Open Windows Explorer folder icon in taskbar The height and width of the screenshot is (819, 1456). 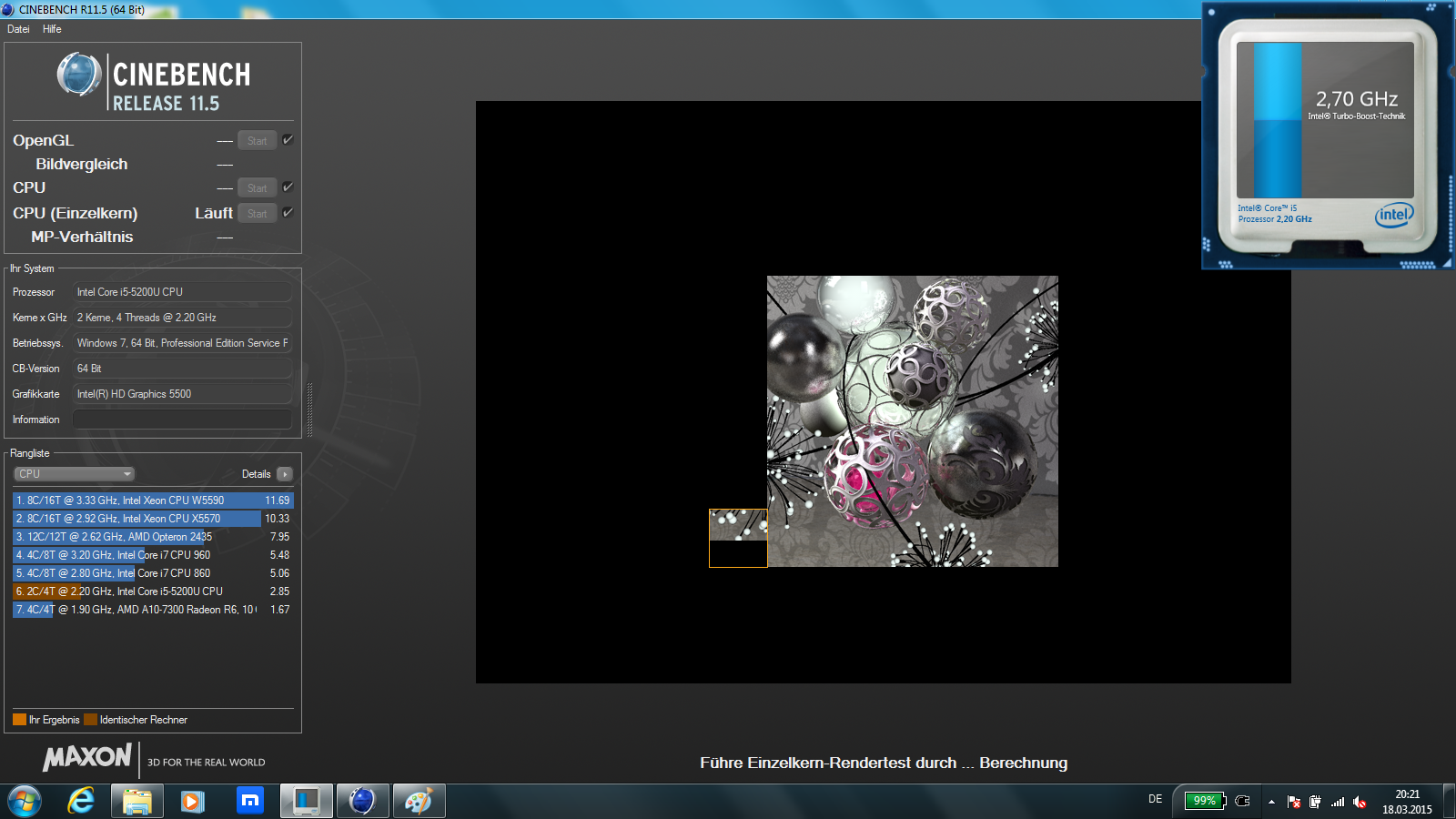click(137, 802)
